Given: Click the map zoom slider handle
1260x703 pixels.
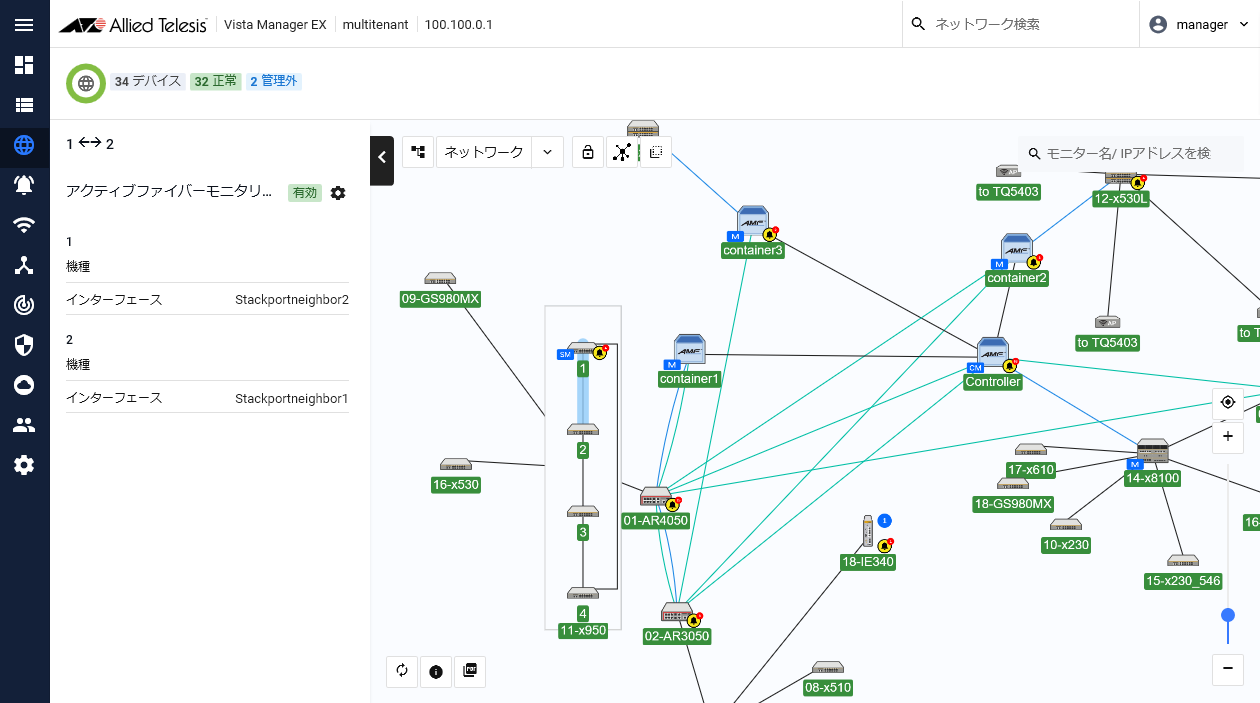Looking at the screenshot, I should tap(1228, 615).
